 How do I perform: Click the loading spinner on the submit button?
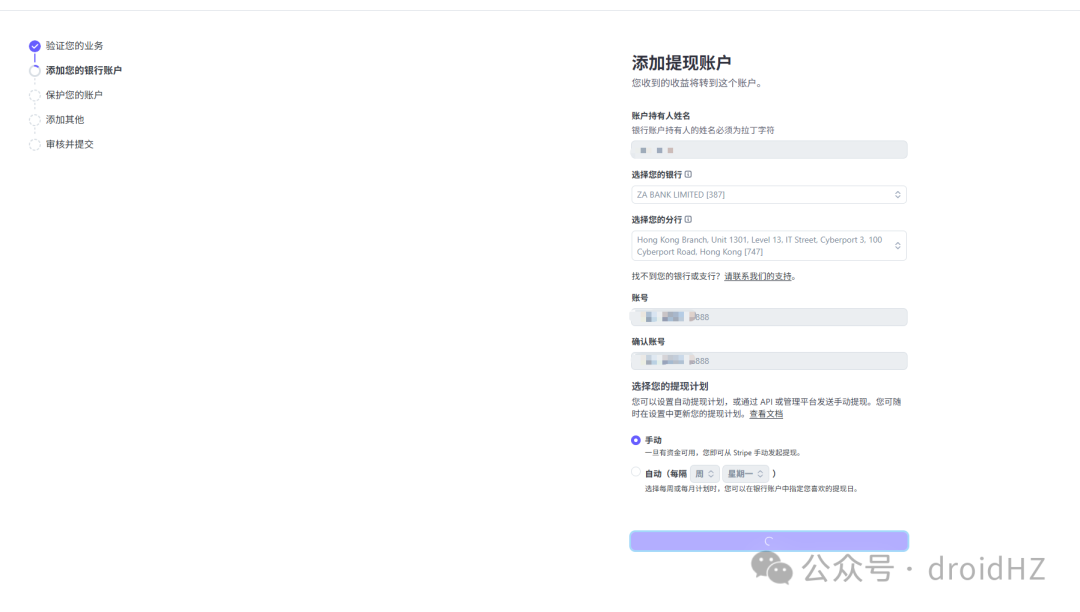[x=769, y=541]
